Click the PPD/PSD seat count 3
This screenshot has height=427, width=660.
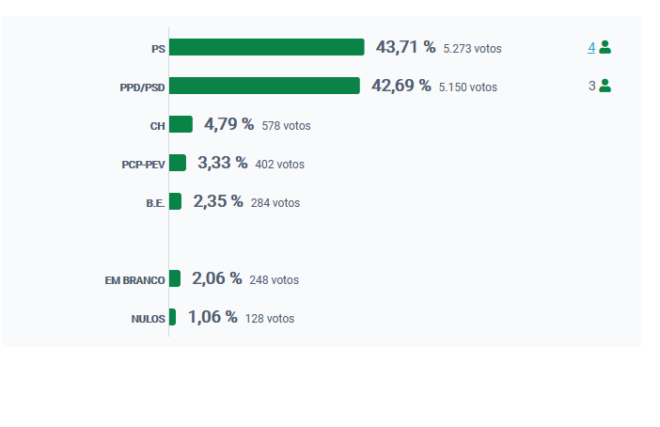(592, 86)
